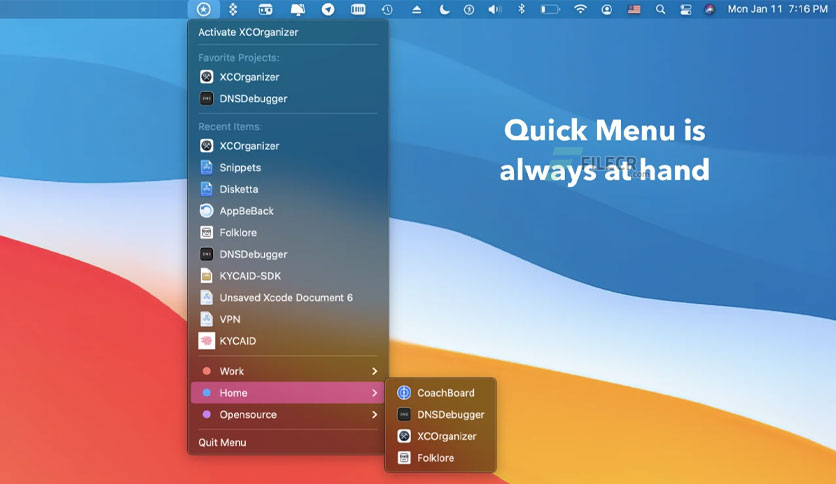The height and width of the screenshot is (484, 836).
Task: Click the blue Home color dot
Action: 206,393
